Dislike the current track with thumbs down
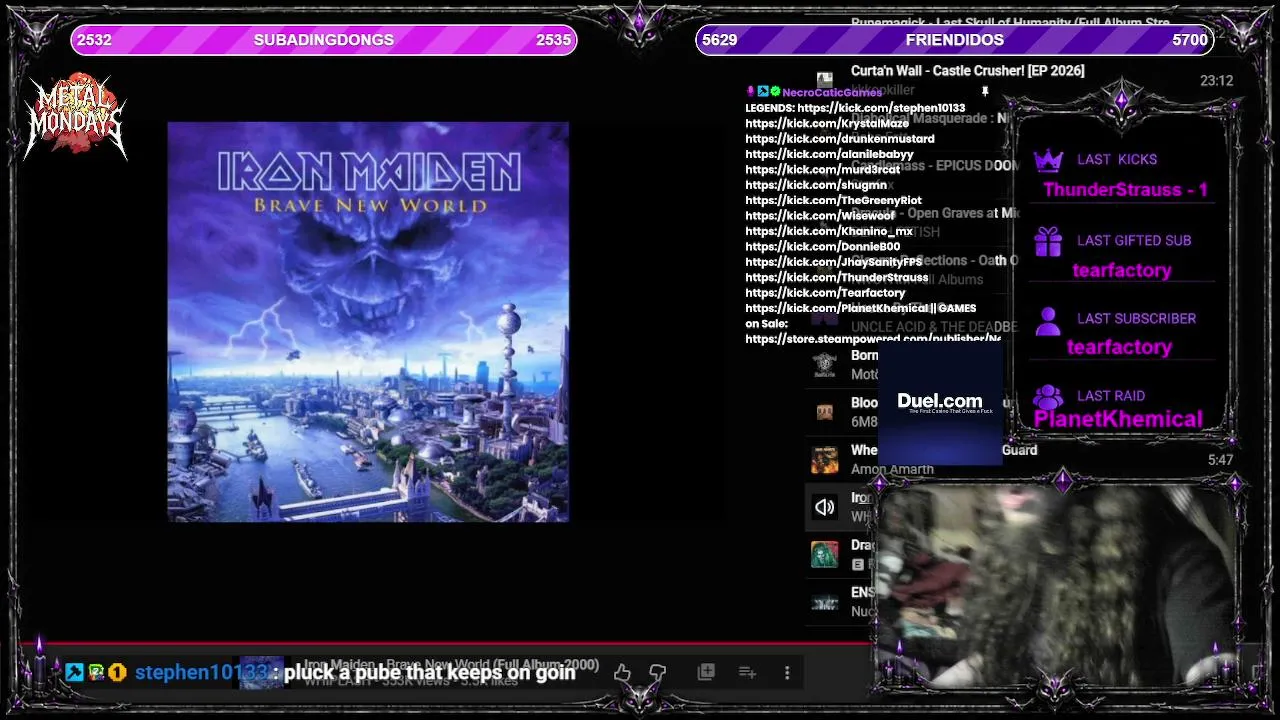Screen dimensions: 1280x720 point(657,673)
